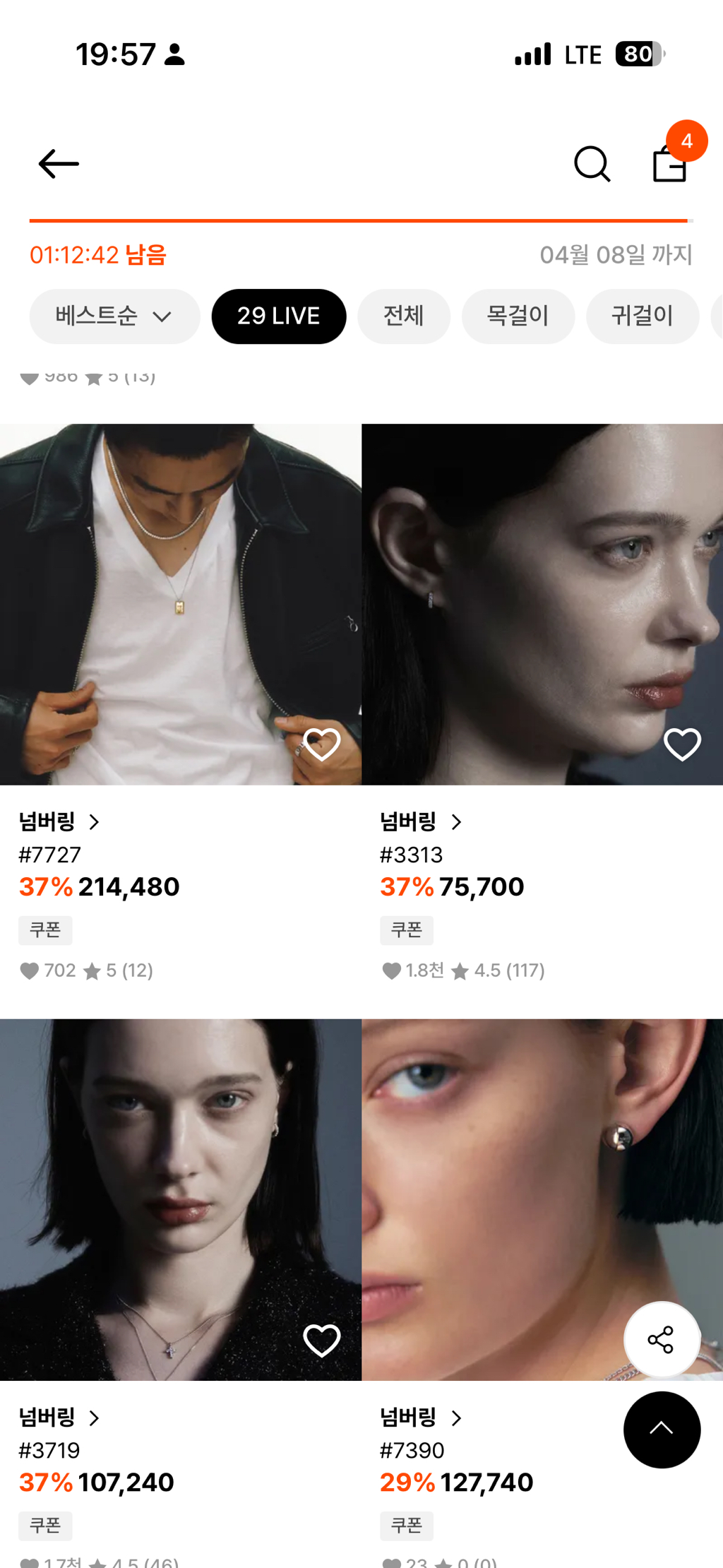Viewport: 723px width, 1568px height.
Task: Expand the 베스트순 sort dropdown
Action: pos(114,316)
